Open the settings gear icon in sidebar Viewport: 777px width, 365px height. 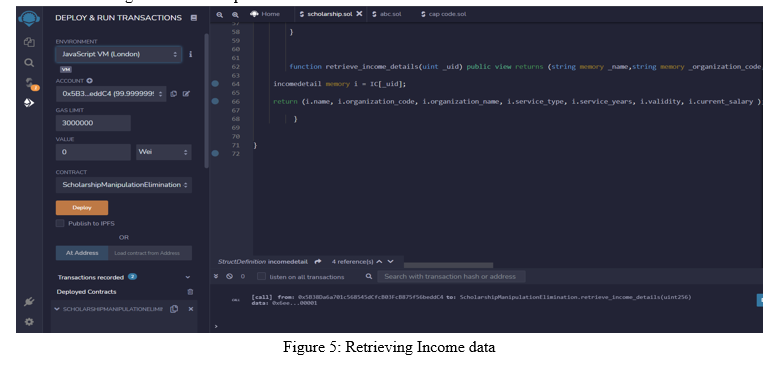29,322
